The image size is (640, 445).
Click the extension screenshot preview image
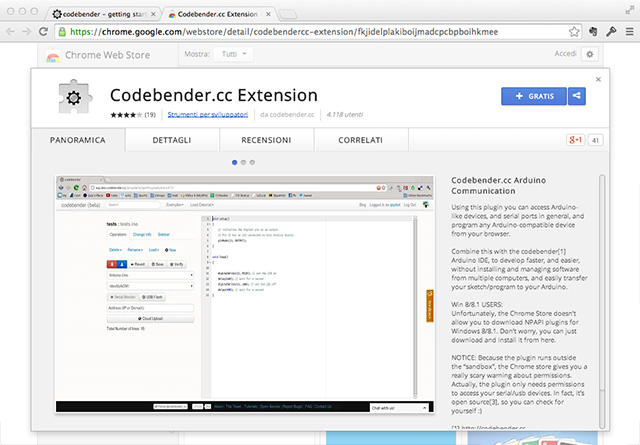[245, 294]
